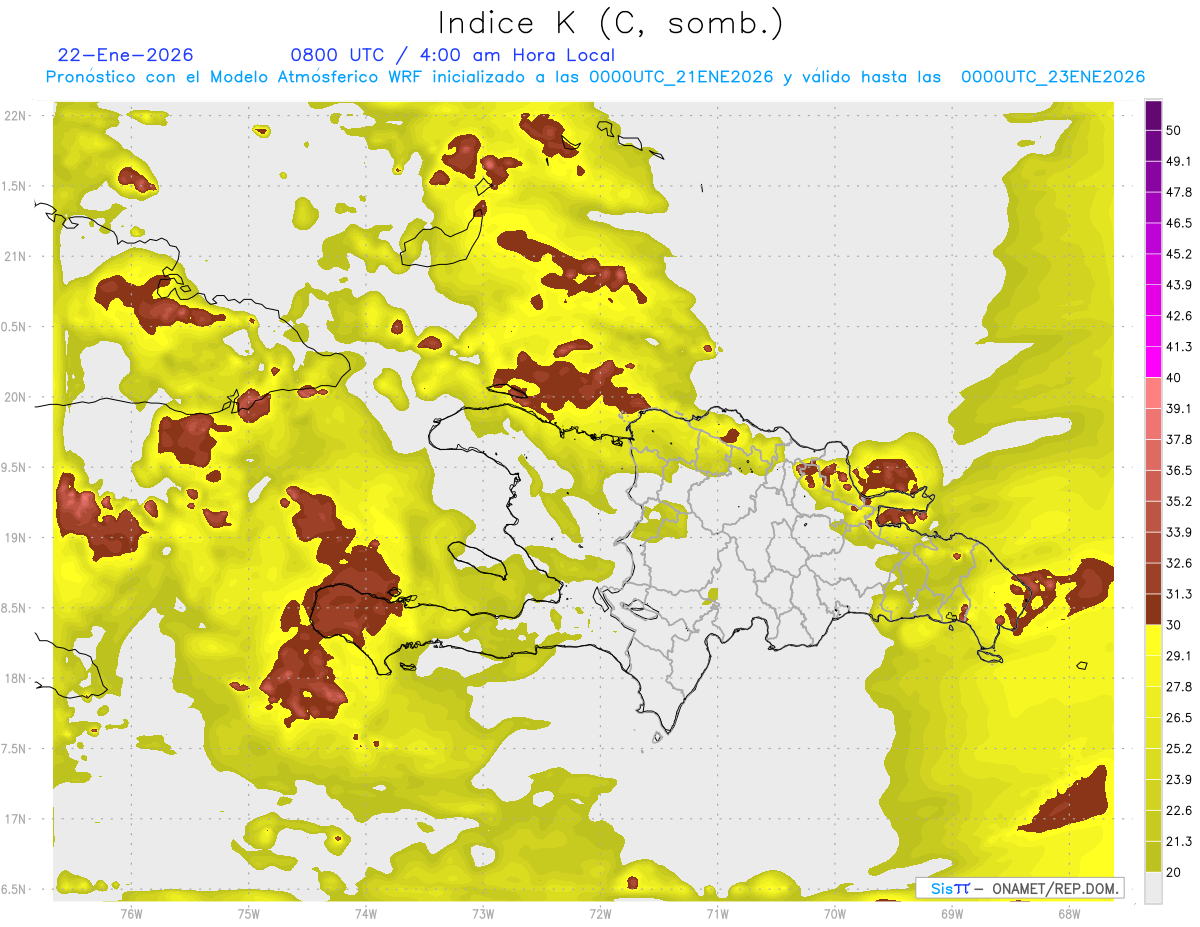Click the legend label "50"
This screenshot has width=1200, height=927.
click(x=1174, y=130)
